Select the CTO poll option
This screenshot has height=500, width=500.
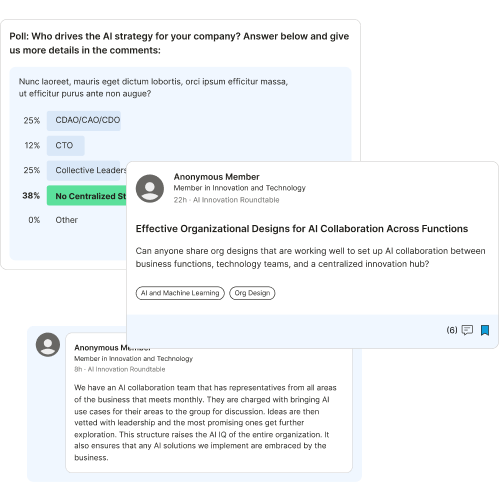click(65, 145)
